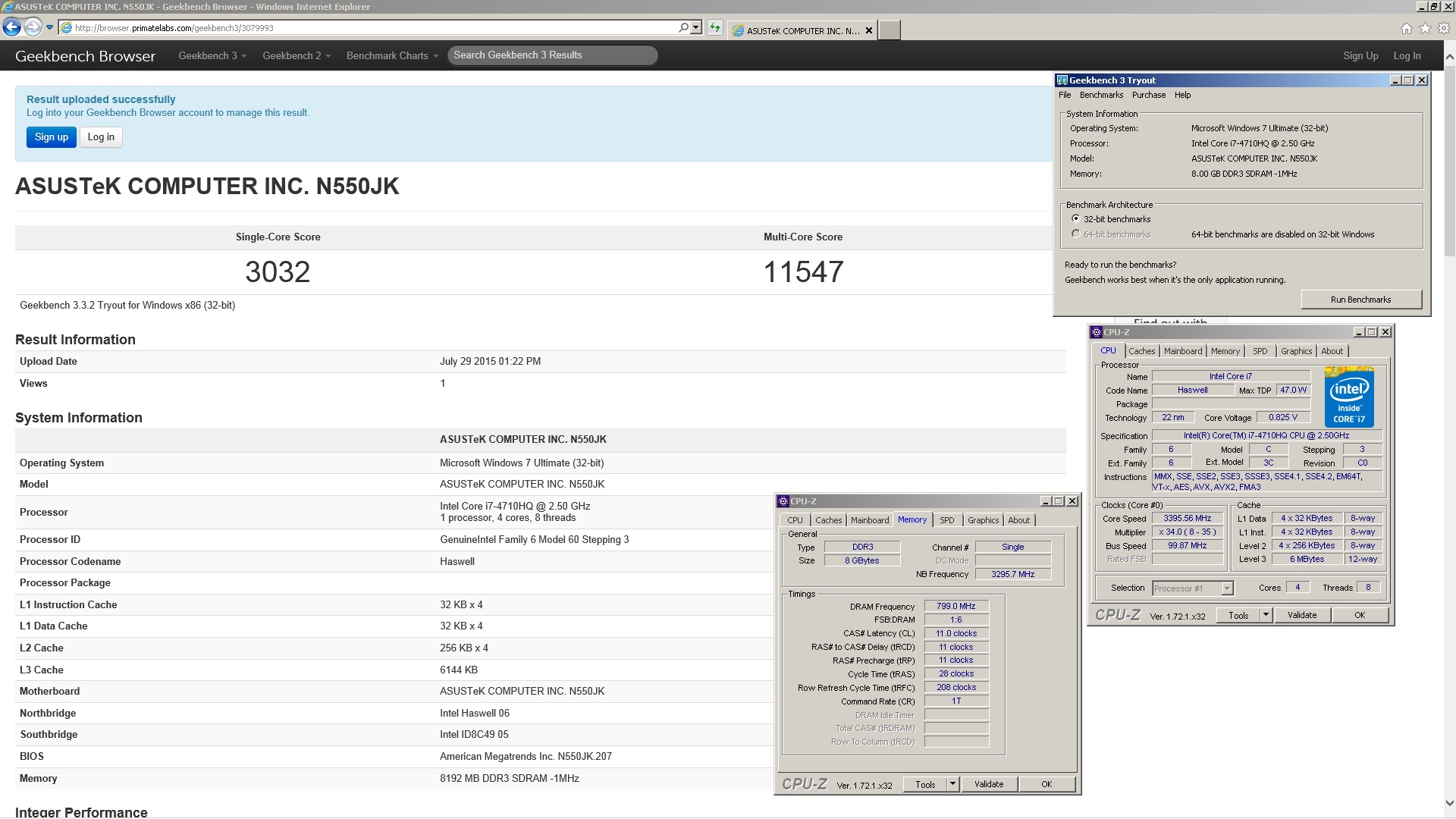Expand the Benchmark Charts nav dropdown
This screenshot has height=819, width=1456.
[392, 55]
